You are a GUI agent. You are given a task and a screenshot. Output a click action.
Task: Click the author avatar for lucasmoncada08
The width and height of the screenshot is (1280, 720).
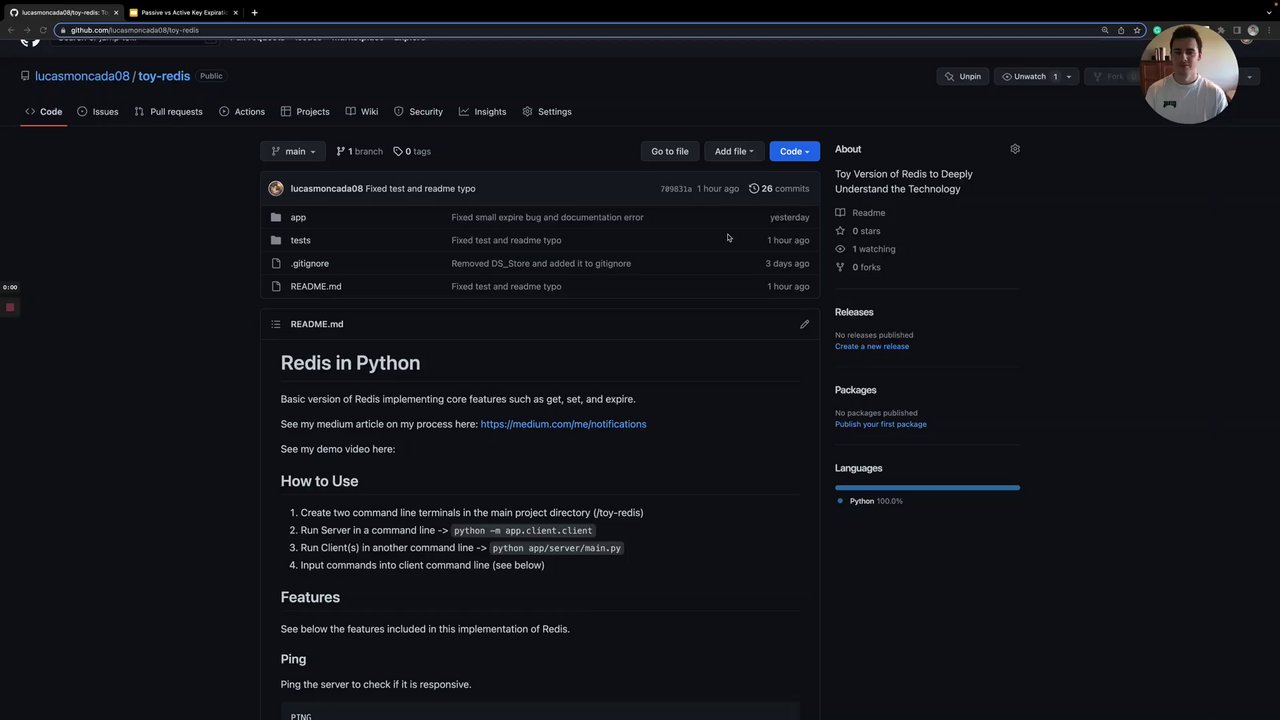click(x=276, y=188)
